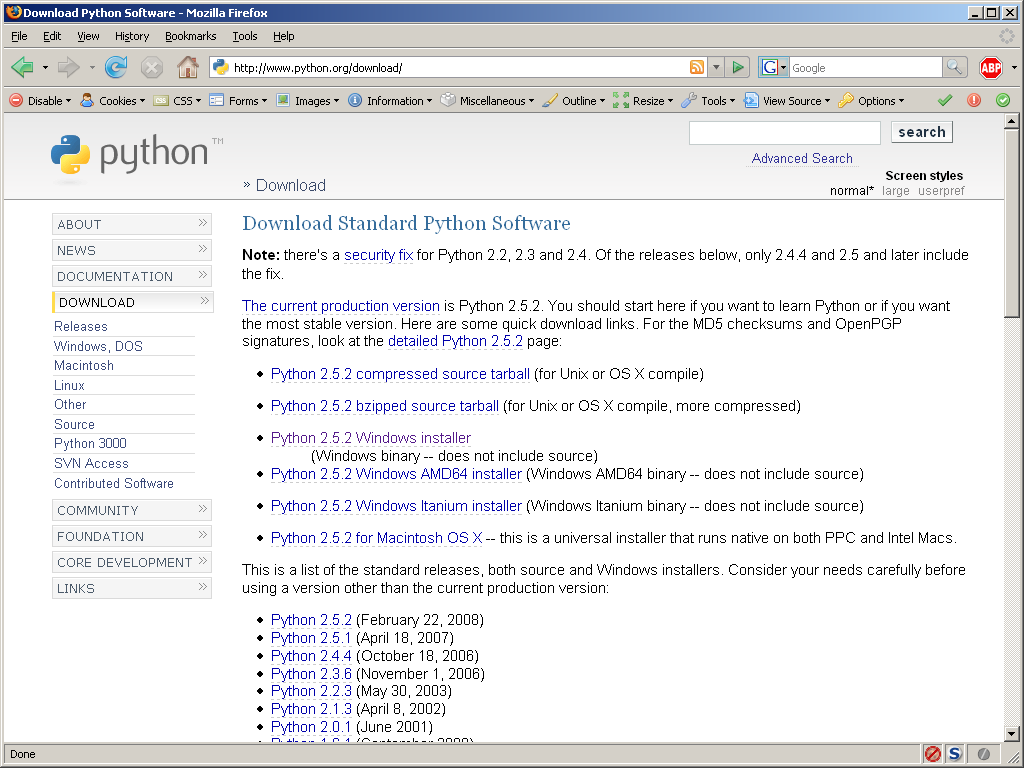Click the NoScript S icon in status bar
This screenshot has height=768, width=1024.
pos(955,754)
